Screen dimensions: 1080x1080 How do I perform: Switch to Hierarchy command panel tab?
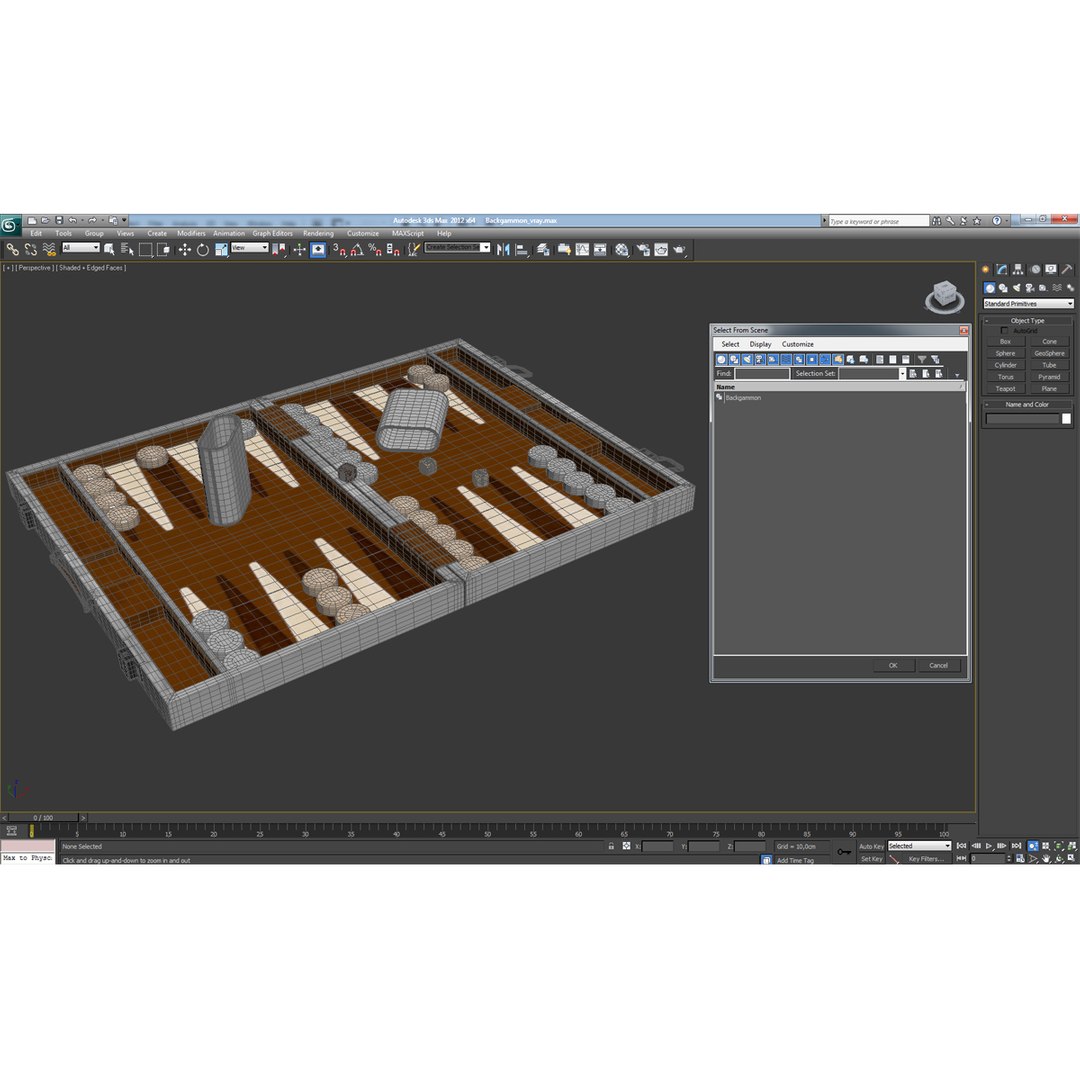pyautogui.click(x=1018, y=269)
